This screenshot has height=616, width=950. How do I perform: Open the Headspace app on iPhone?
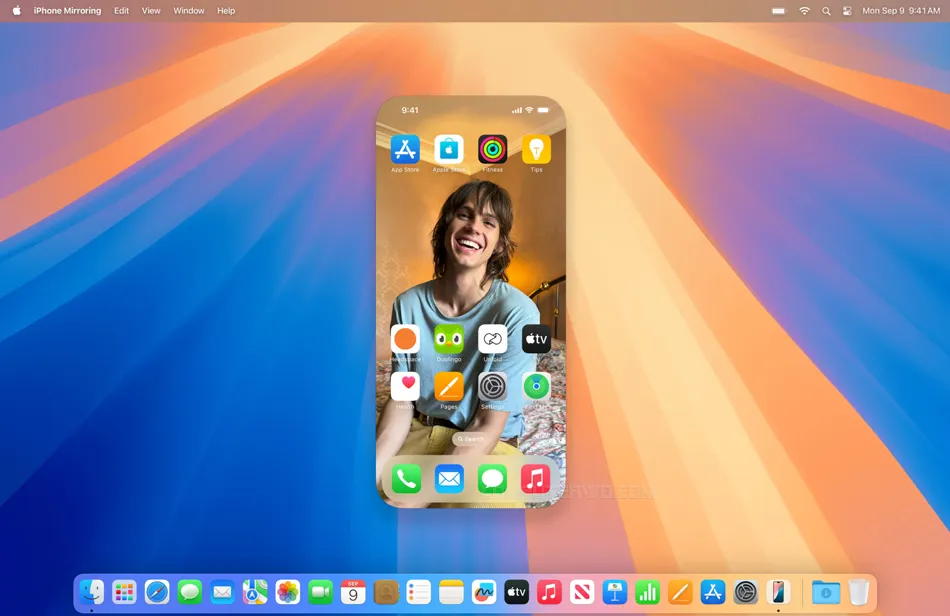coord(405,339)
